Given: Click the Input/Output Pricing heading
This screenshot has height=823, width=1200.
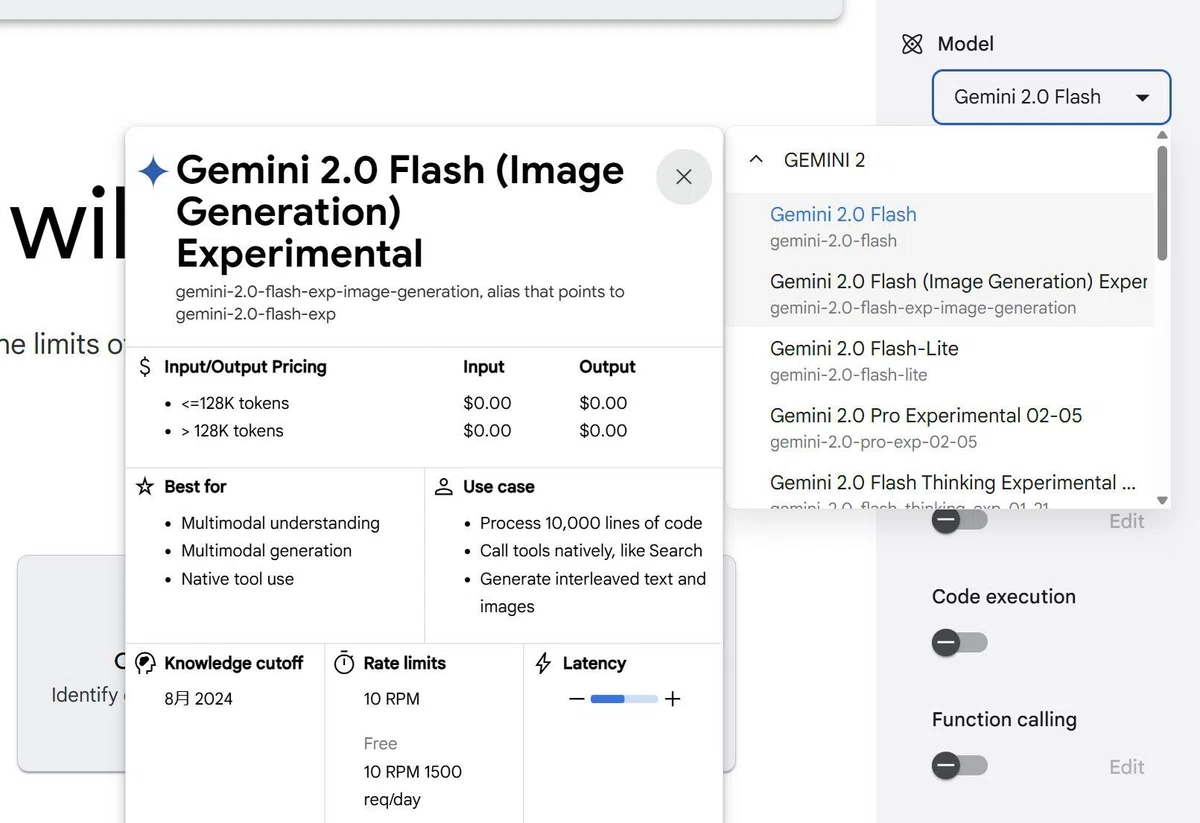Looking at the screenshot, I should [245, 367].
